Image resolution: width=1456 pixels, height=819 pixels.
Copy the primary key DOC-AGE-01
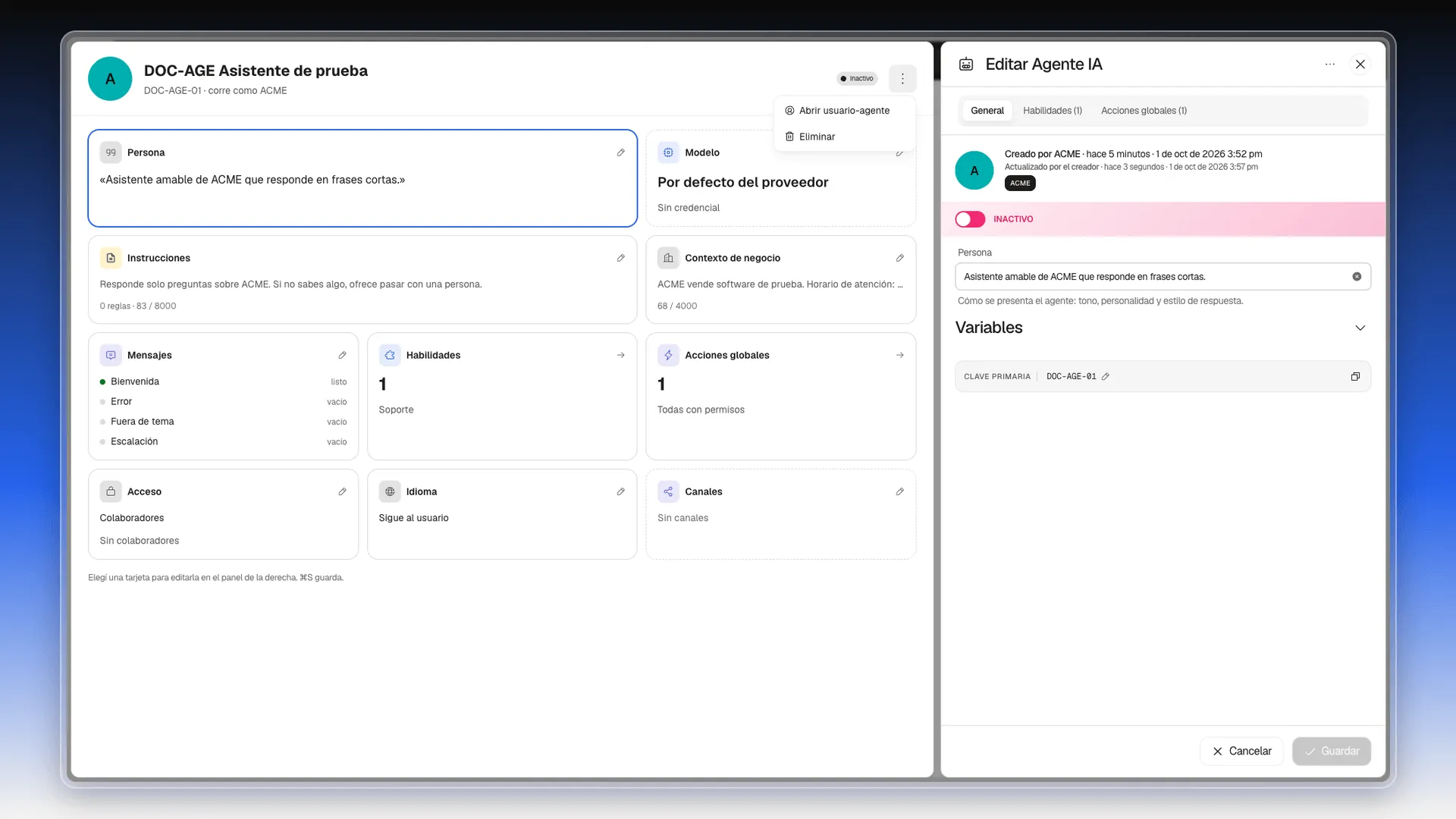pos(1355,376)
